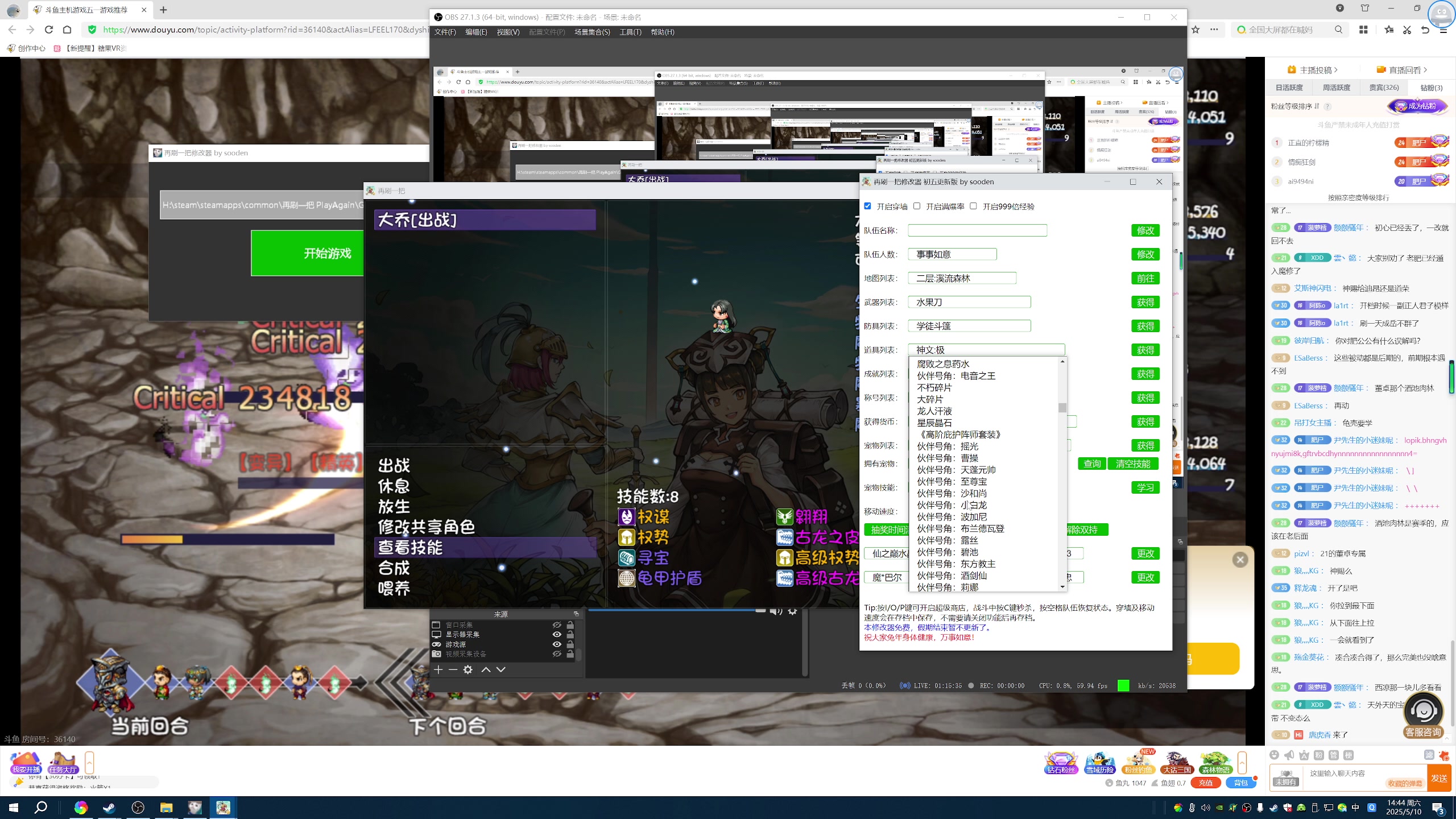Click the 查询 button in the trainer

(x=1092, y=464)
